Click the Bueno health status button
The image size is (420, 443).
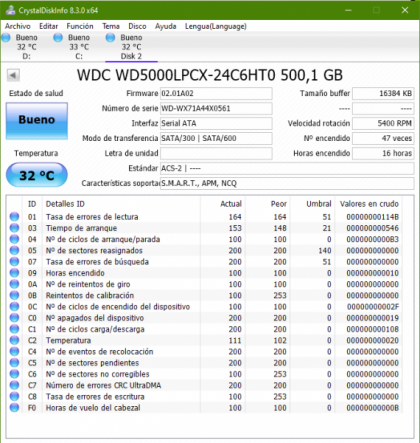pyautogui.click(x=37, y=121)
